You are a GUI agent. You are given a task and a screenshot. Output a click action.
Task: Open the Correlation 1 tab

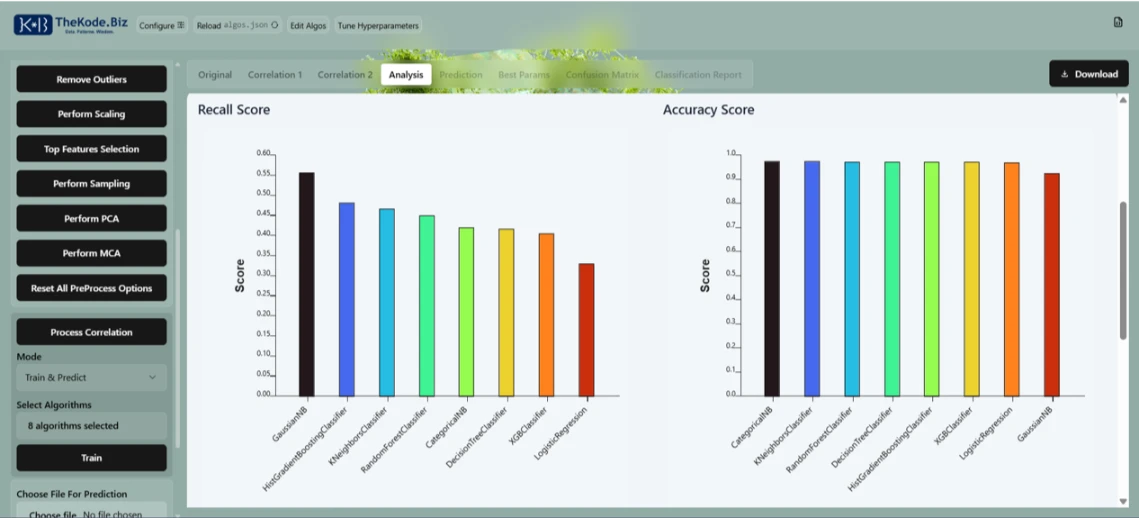coord(274,75)
